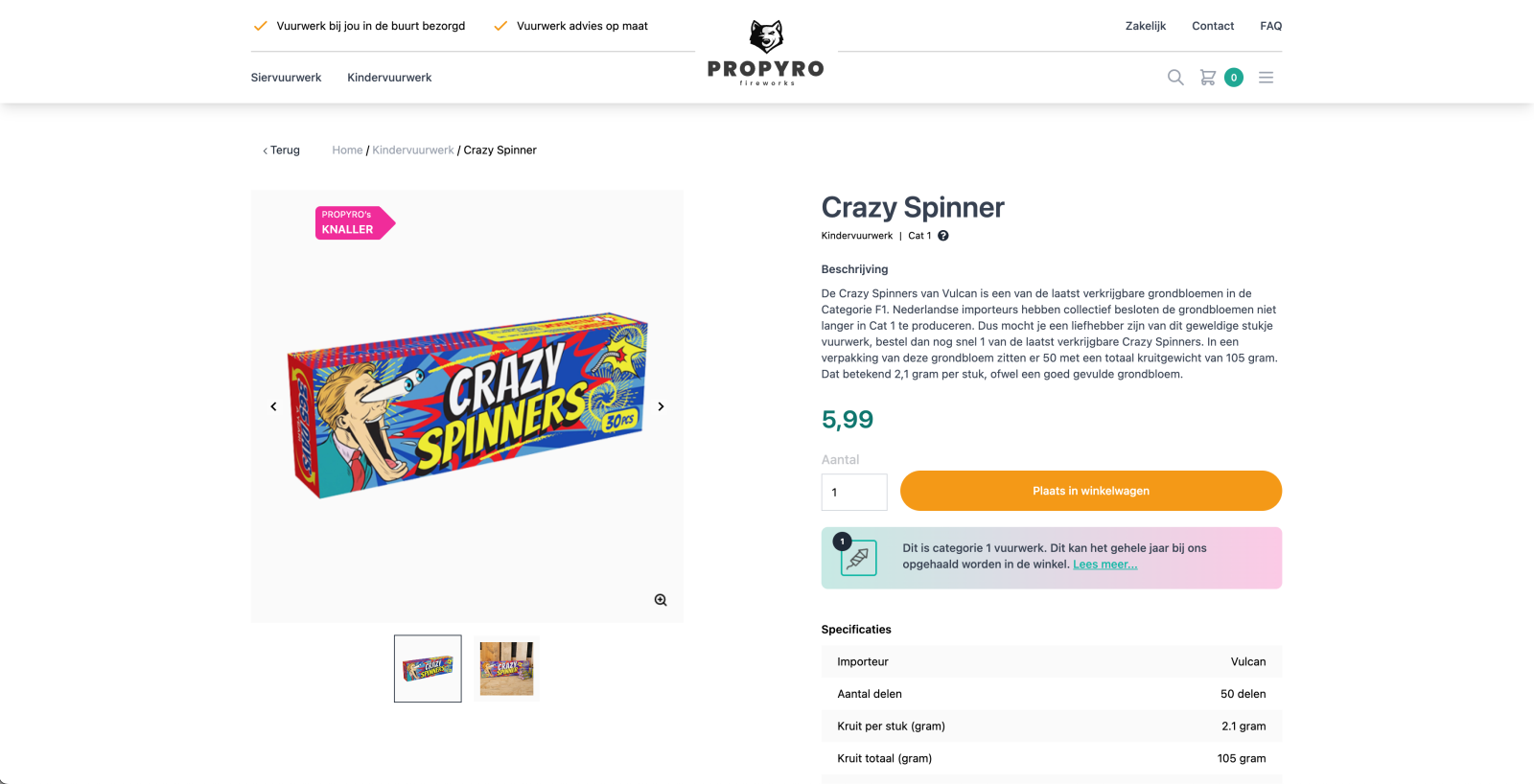Show next product image arrow
Image resolution: width=1534 pixels, height=784 pixels.
[661, 406]
